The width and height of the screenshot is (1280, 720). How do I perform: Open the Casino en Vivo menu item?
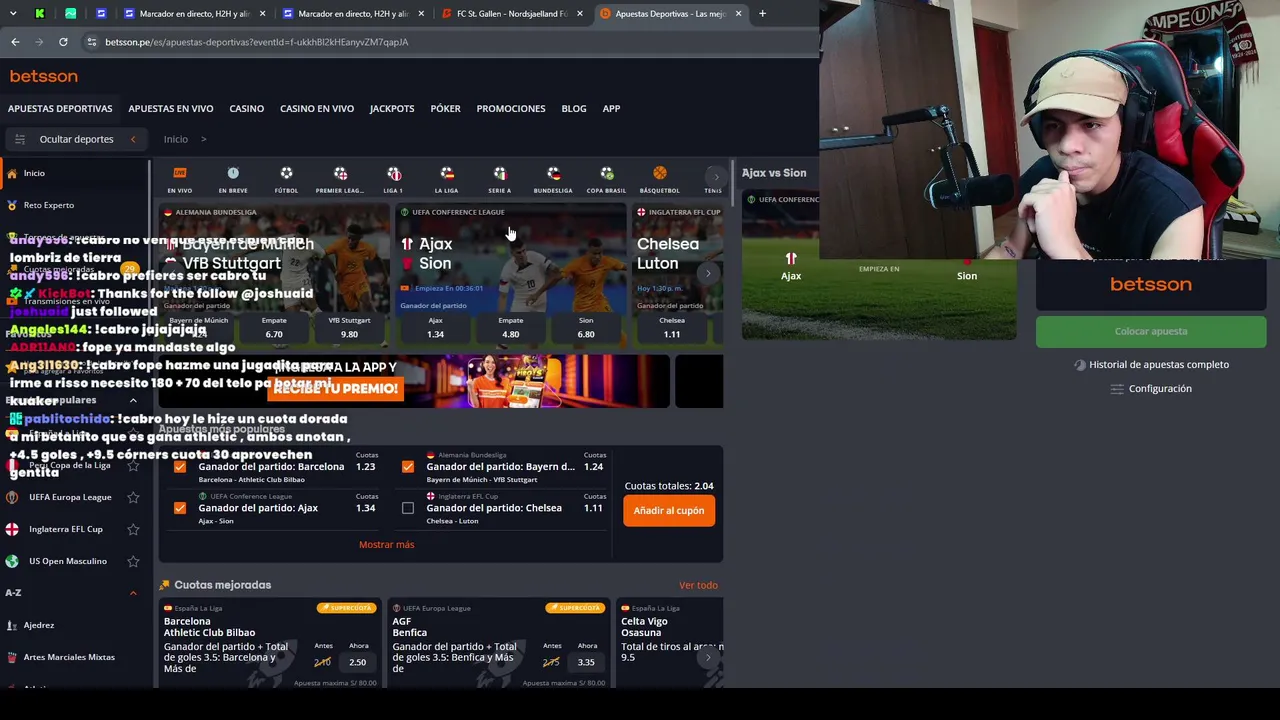pos(317,108)
